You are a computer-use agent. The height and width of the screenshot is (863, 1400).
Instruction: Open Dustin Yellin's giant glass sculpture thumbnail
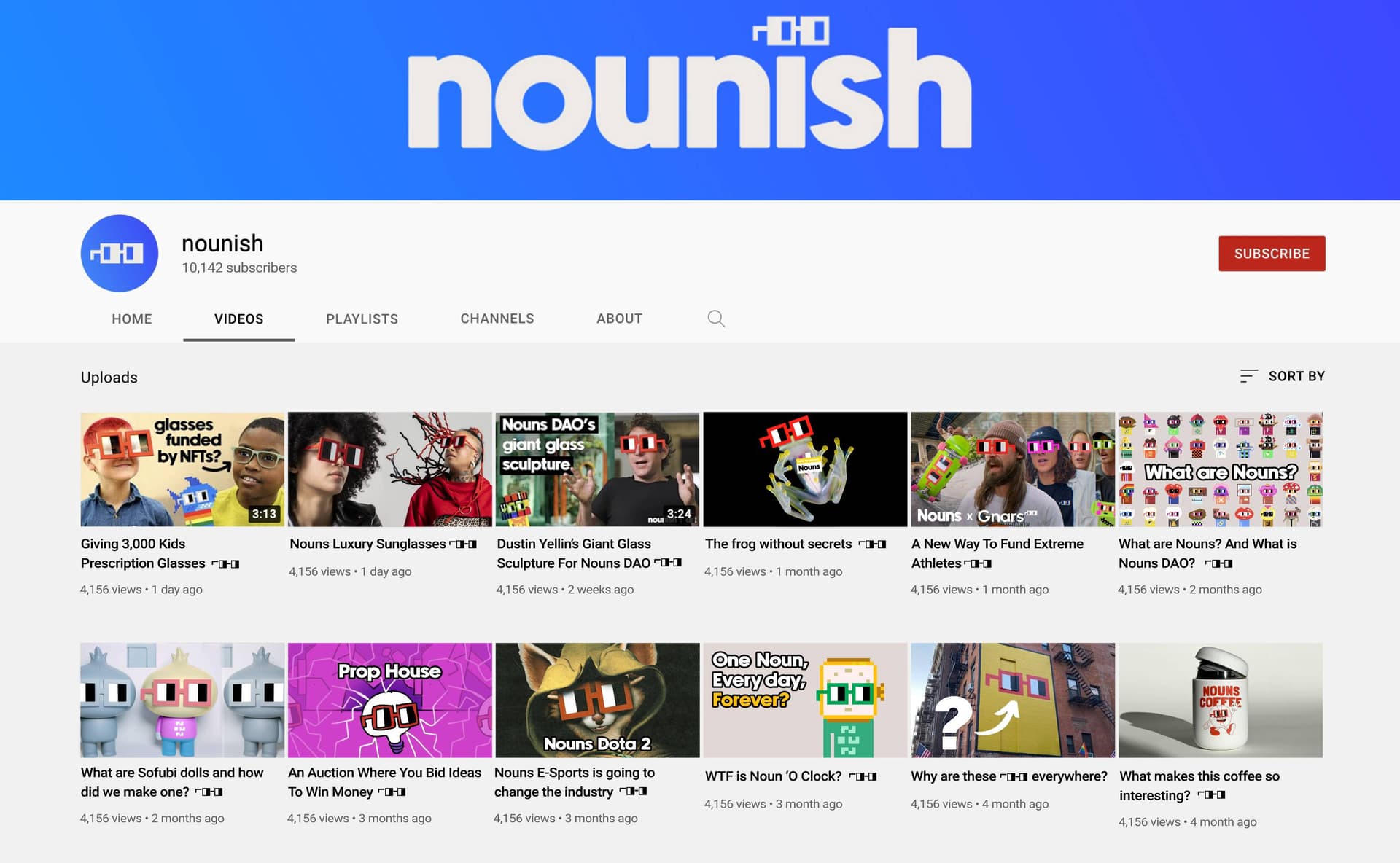click(x=597, y=469)
